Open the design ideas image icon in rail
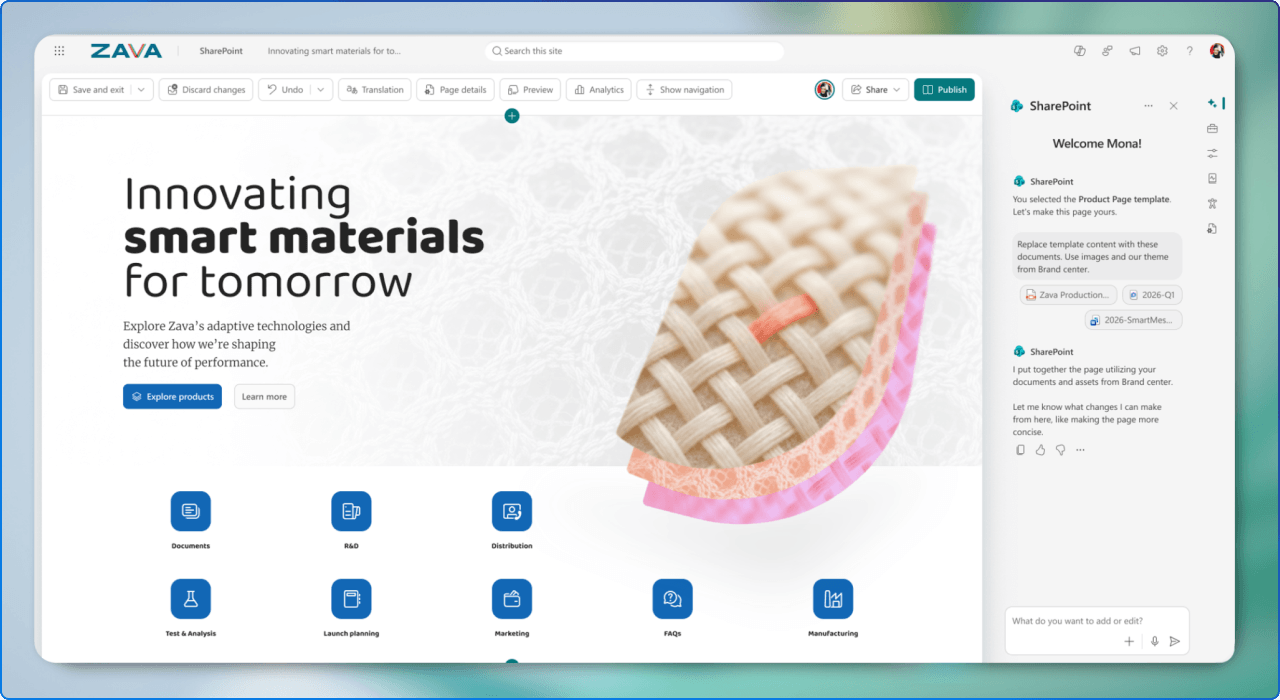This screenshot has width=1280, height=700. coord(1213,178)
